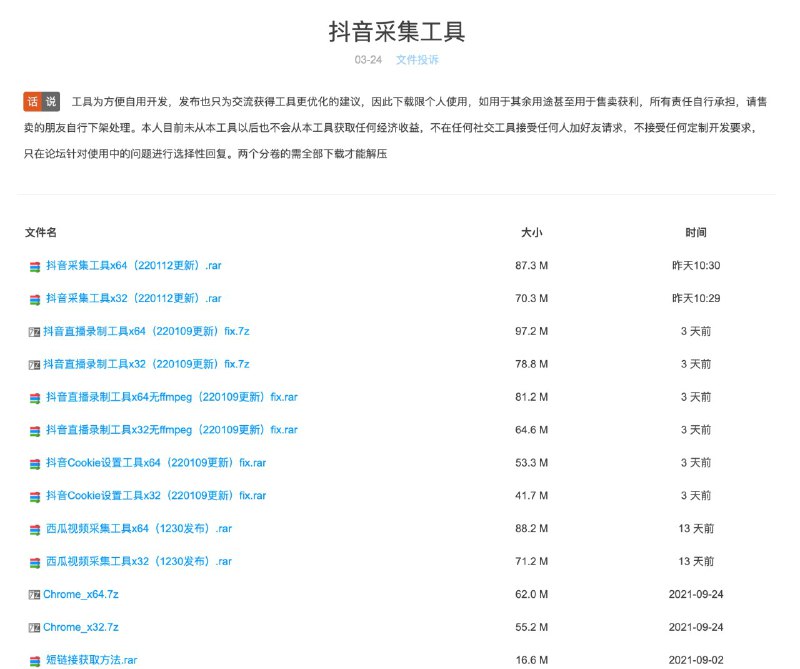Download 抖音采集工具x32（220112更新）.rar
The width and height of the screenshot is (800, 669).
click(x=134, y=298)
